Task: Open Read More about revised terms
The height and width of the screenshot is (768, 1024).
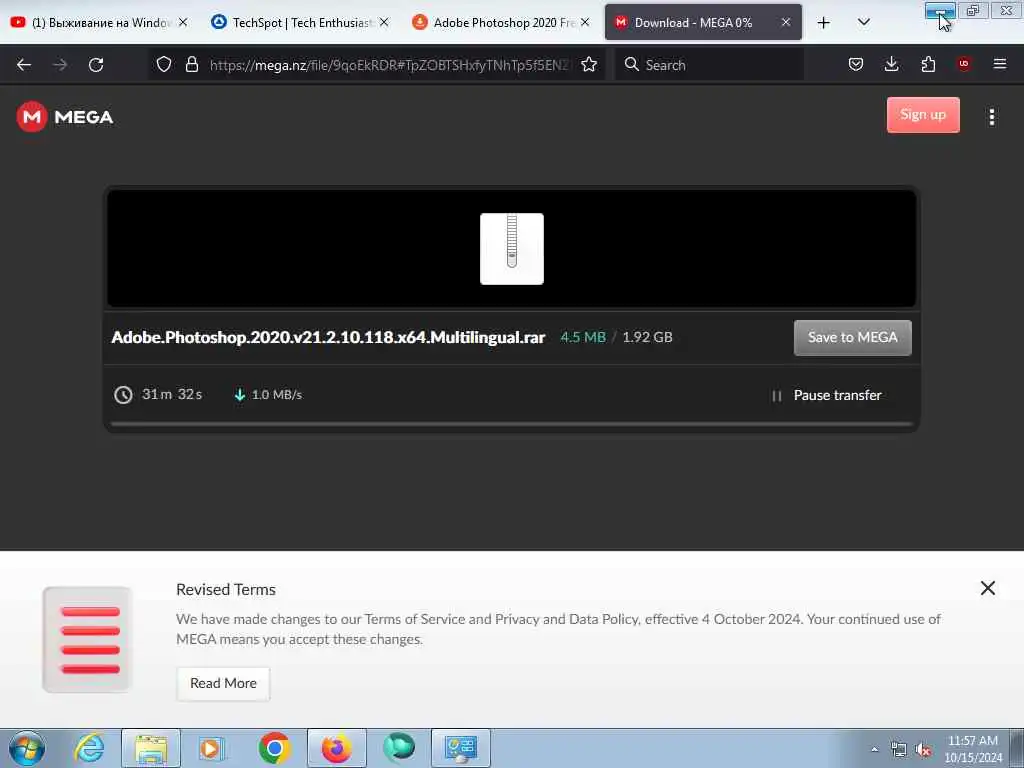Action: (223, 684)
